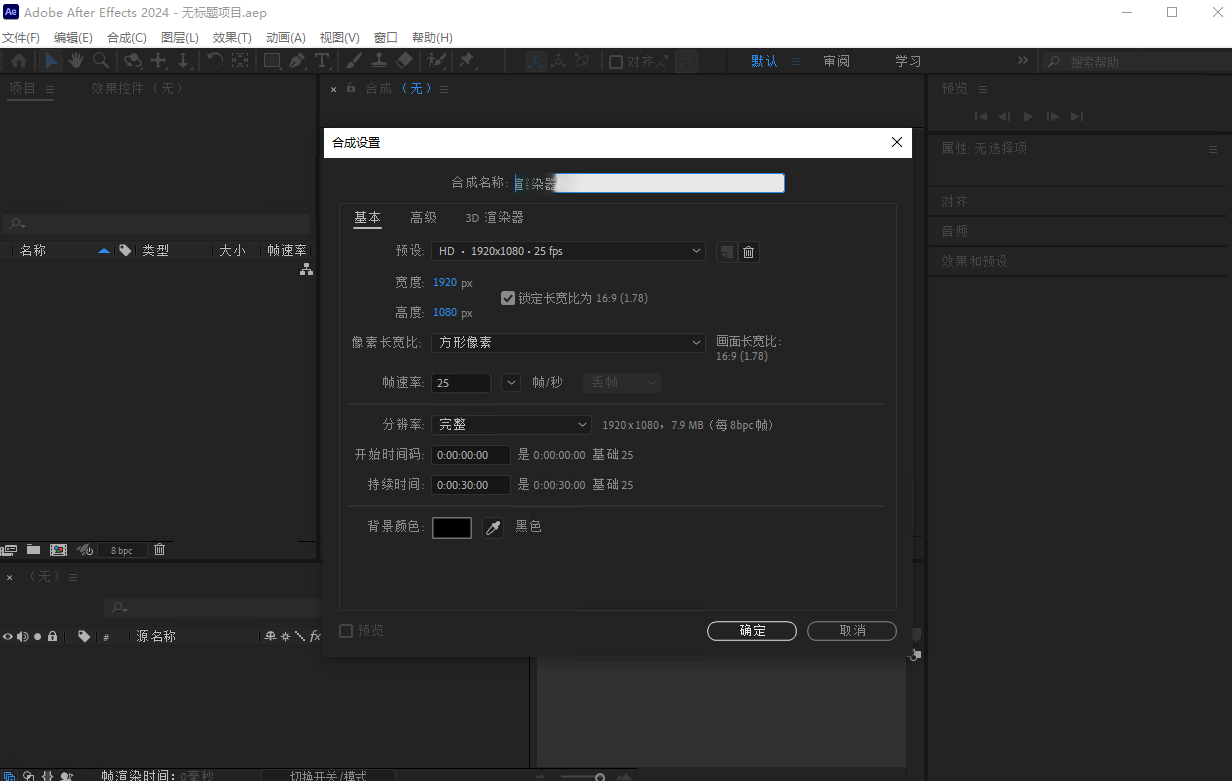1232x781 pixels.
Task: Click the Home icon in the toolbar
Action: click(x=18, y=61)
